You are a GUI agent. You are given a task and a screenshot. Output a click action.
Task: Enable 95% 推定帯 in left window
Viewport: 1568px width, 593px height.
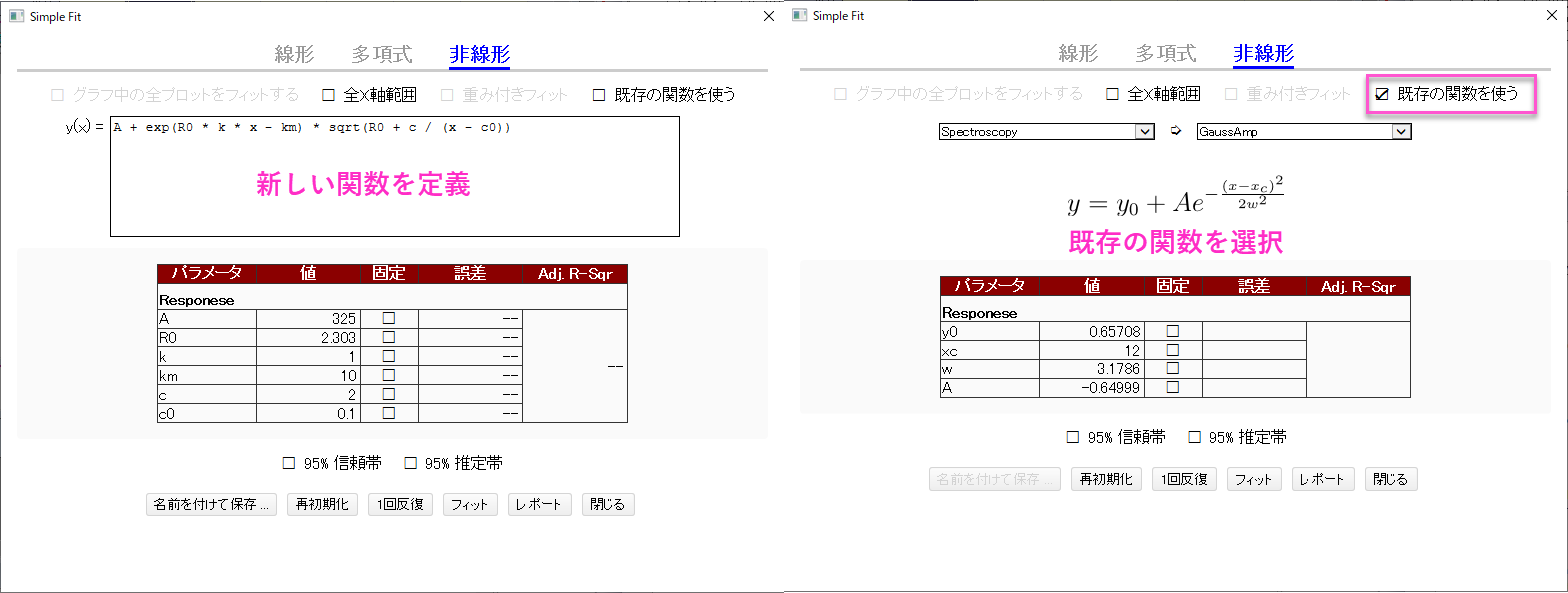pyautogui.click(x=410, y=463)
